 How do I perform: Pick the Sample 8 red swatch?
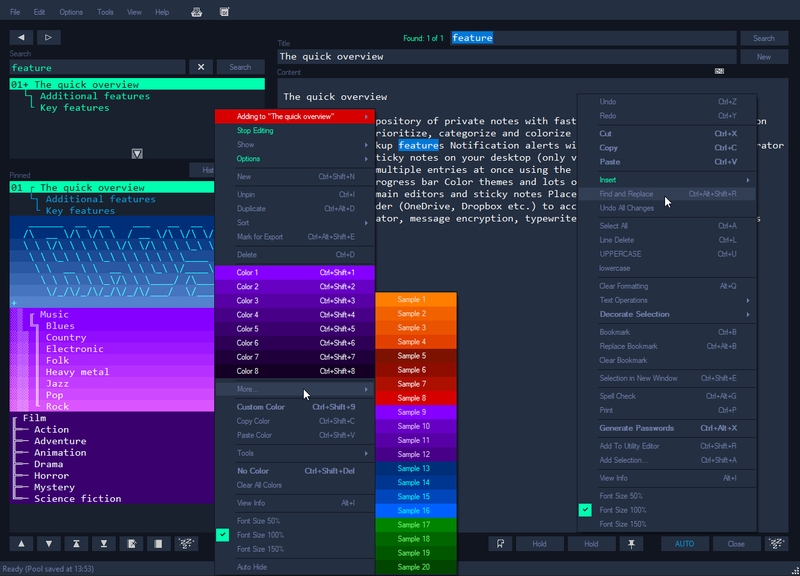[x=416, y=398]
